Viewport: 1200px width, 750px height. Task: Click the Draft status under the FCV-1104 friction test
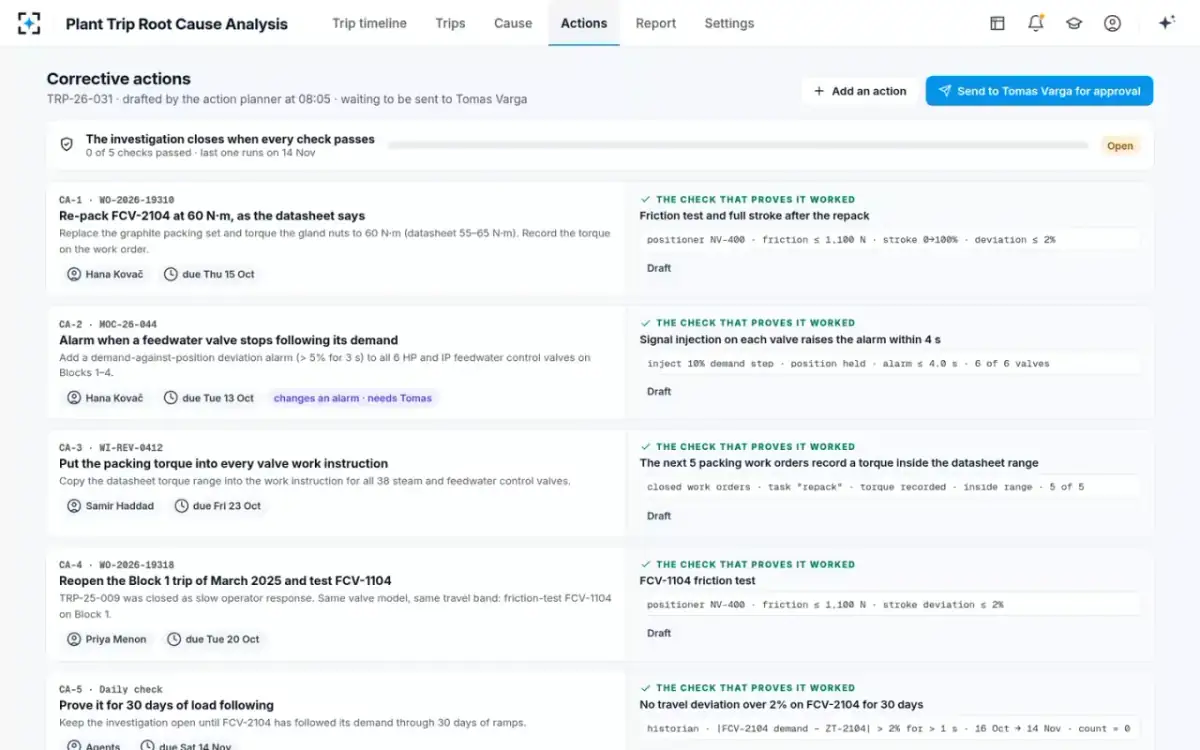[659, 633]
